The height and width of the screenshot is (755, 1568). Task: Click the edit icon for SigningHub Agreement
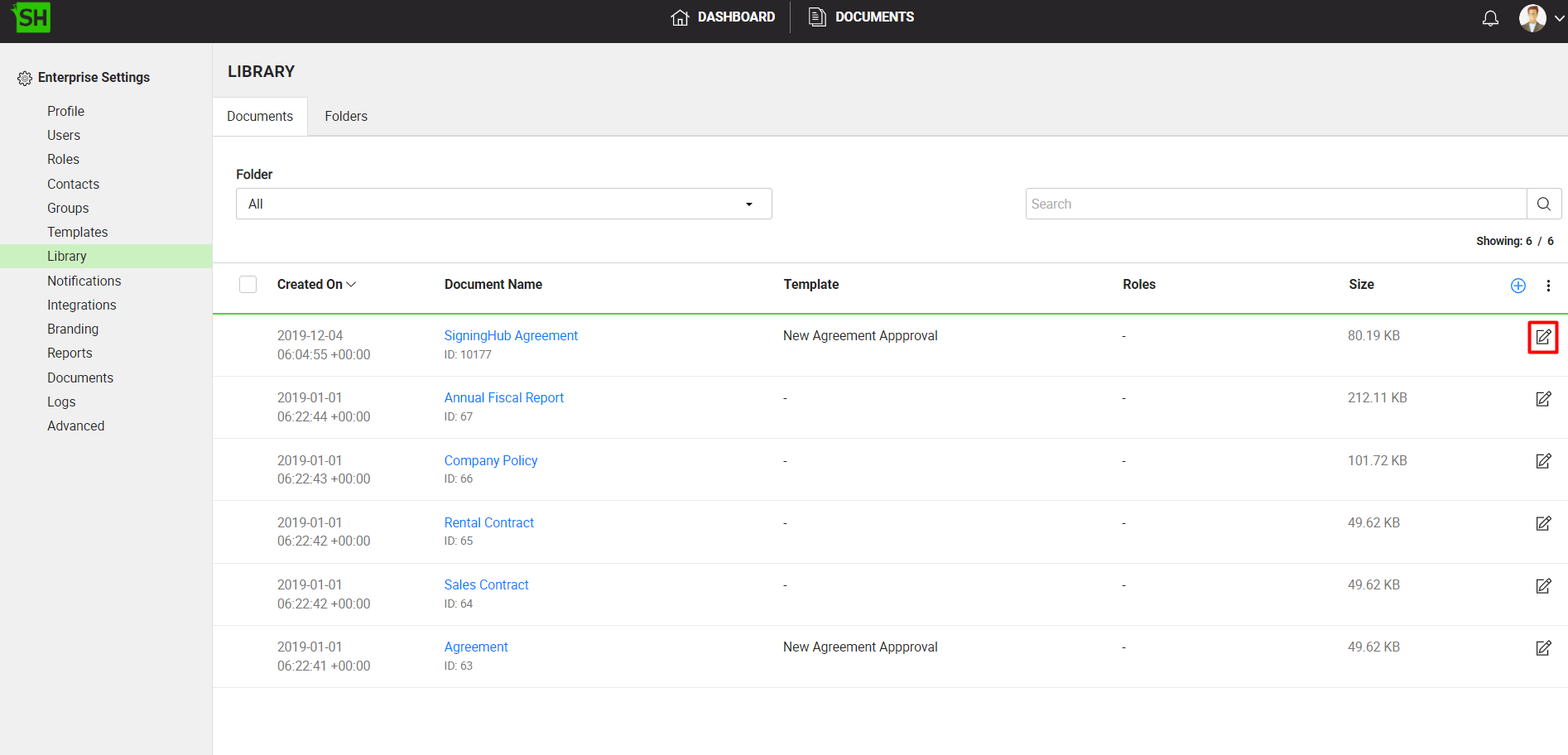click(x=1543, y=337)
